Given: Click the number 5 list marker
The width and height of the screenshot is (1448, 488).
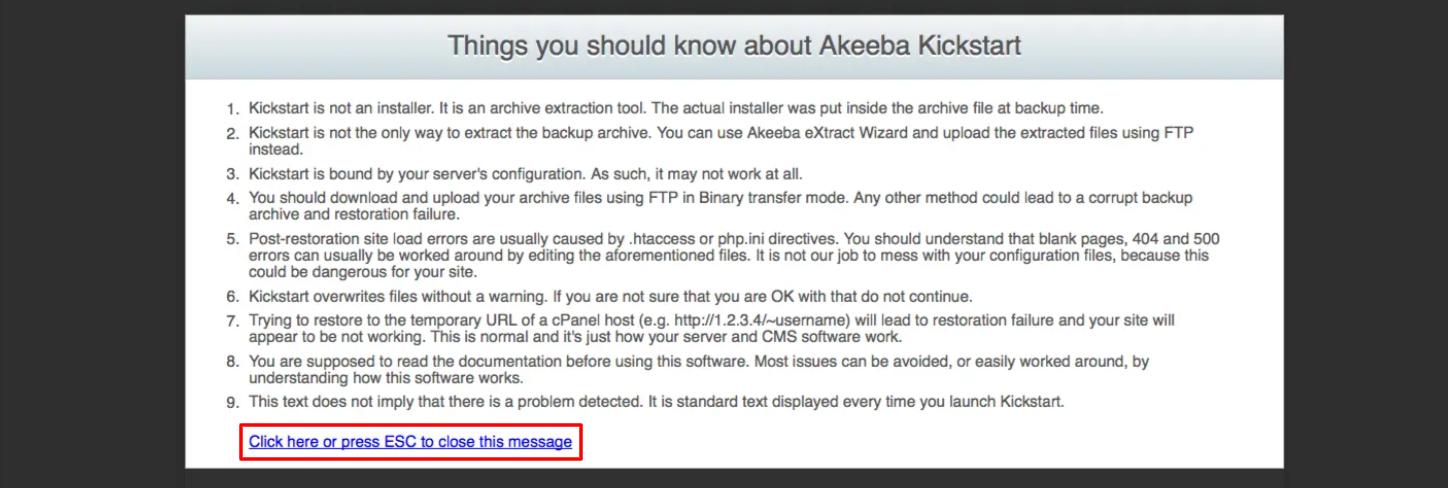Looking at the screenshot, I should (x=232, y=239).
